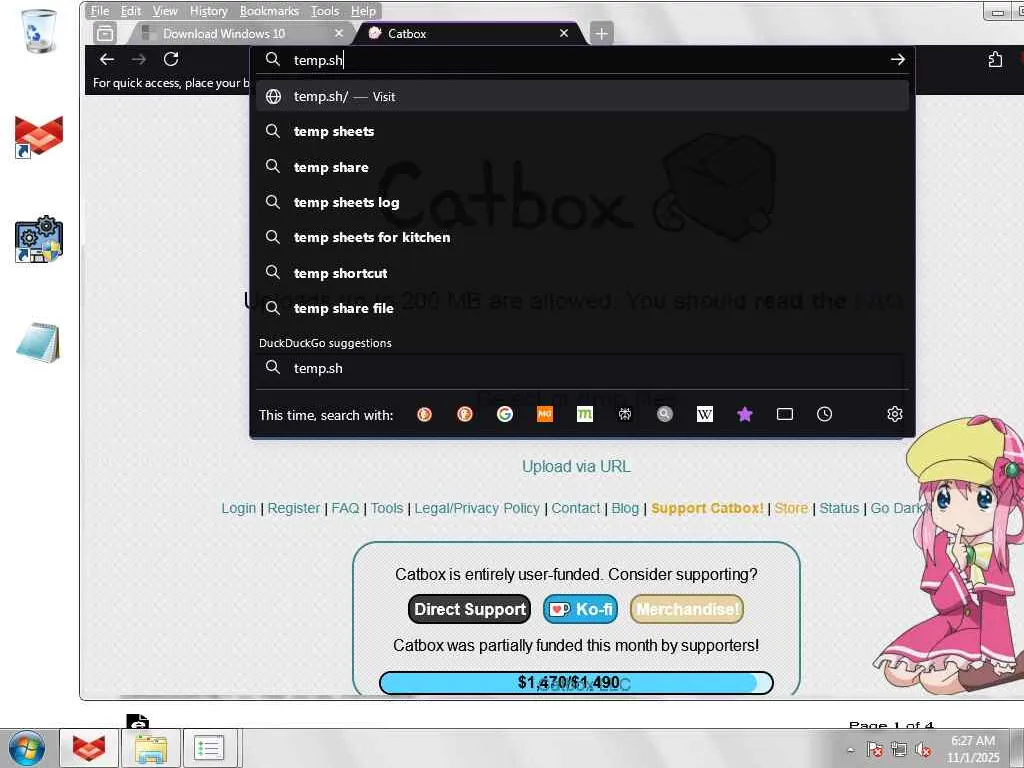Open the History menu

(x=208, y=11)
